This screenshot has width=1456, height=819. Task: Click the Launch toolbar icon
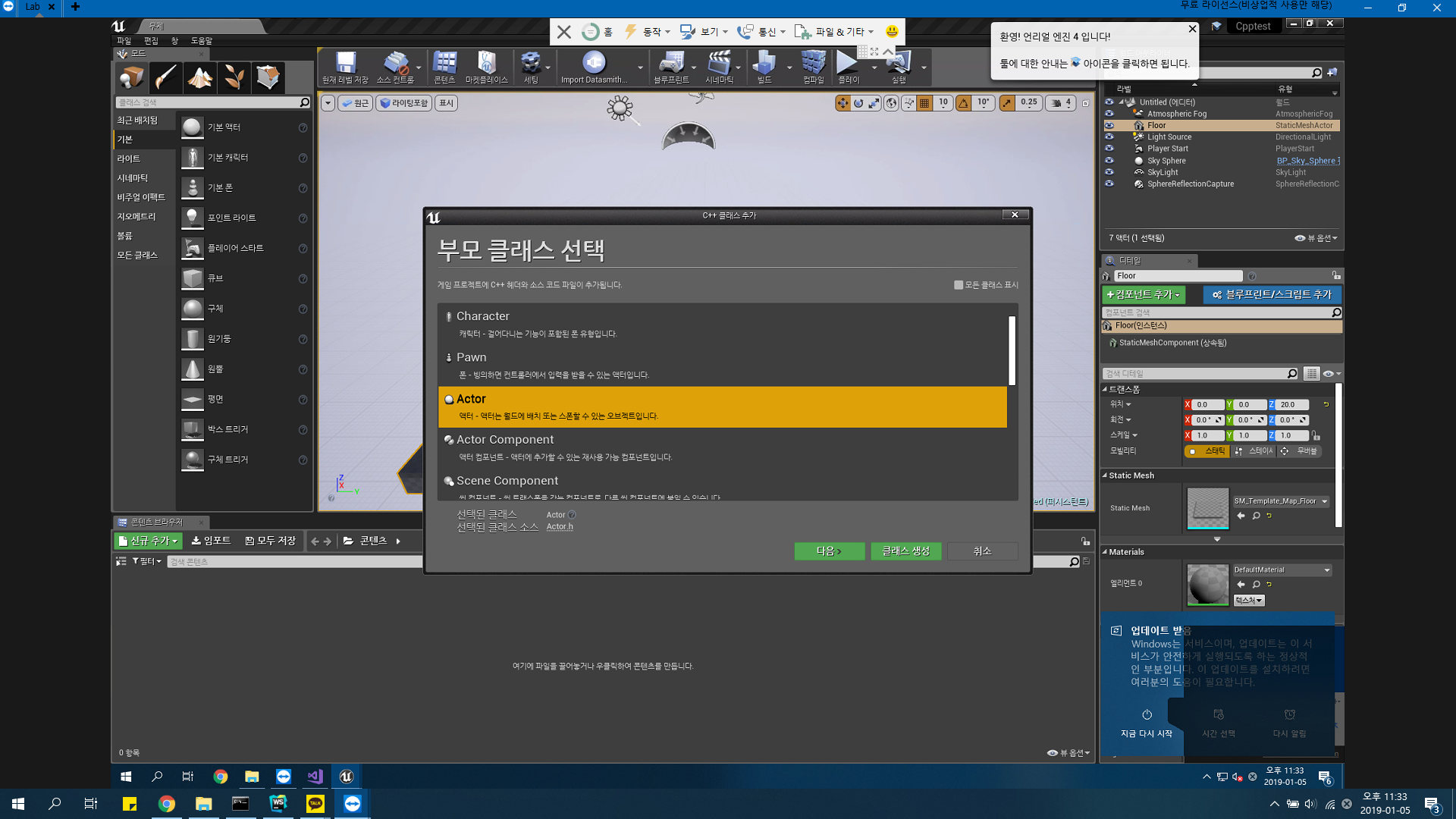tap(899, 67)
